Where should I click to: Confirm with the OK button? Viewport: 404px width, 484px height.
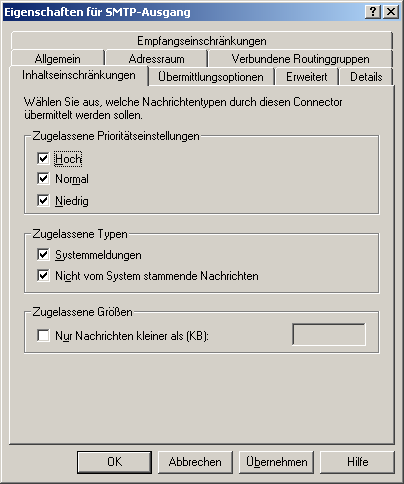[114, 462]
